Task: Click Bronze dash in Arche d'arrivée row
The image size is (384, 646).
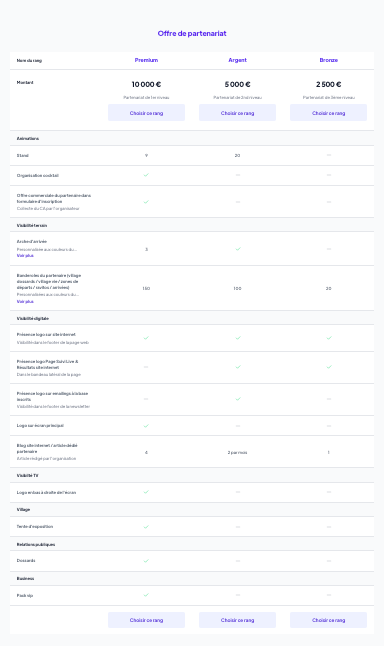Action: [329, 249]
